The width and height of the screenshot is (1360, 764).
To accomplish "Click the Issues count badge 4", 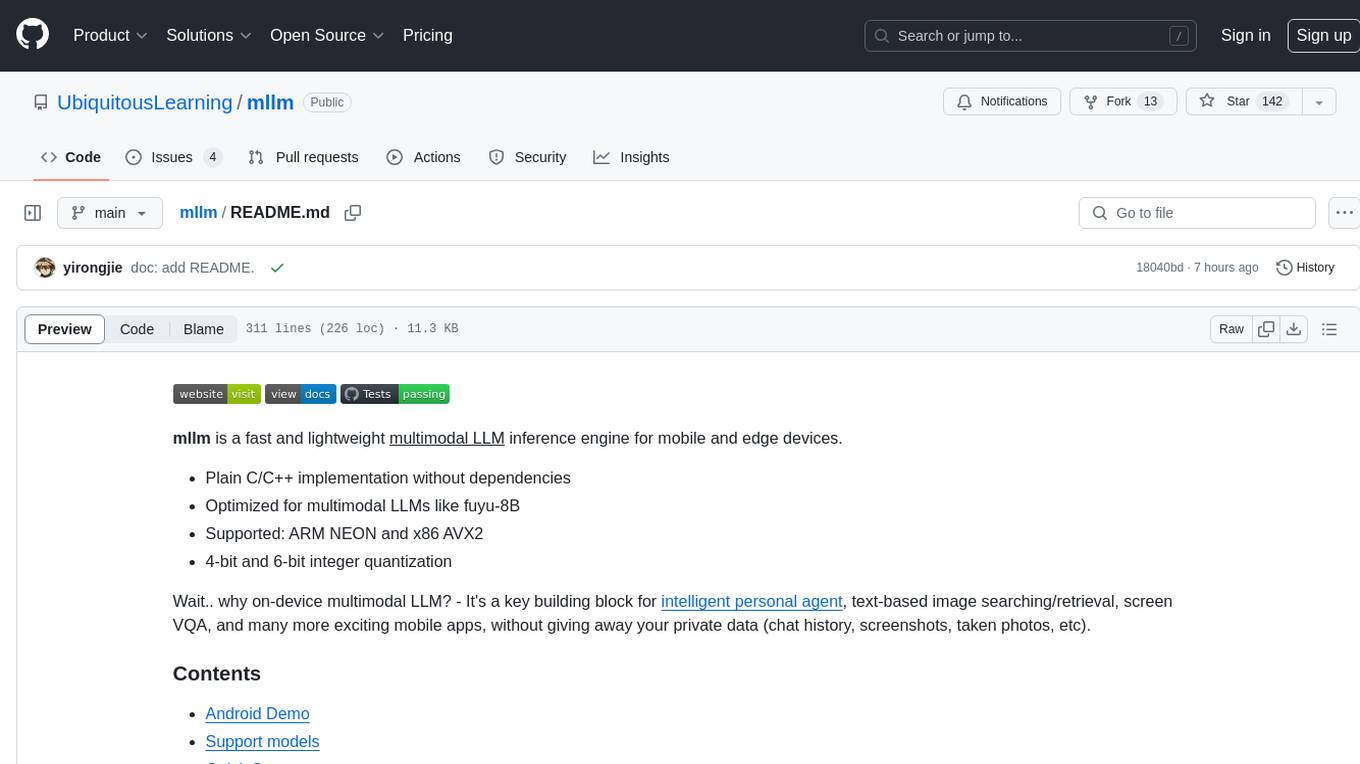I will [x=212, y=157].
